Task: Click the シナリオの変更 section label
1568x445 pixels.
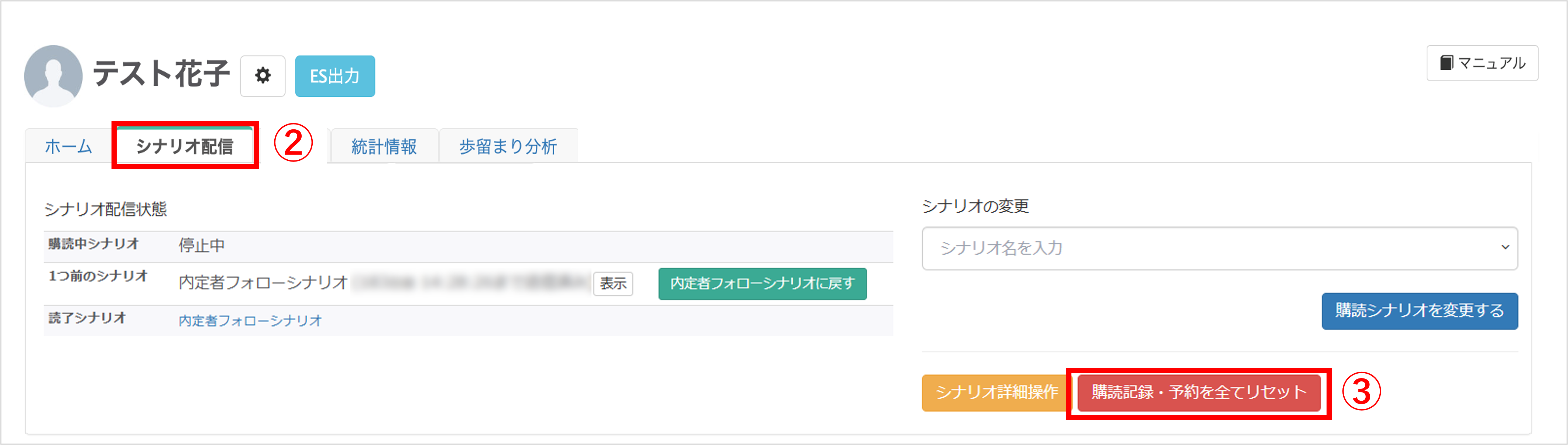Action: [x=975, y=207]
